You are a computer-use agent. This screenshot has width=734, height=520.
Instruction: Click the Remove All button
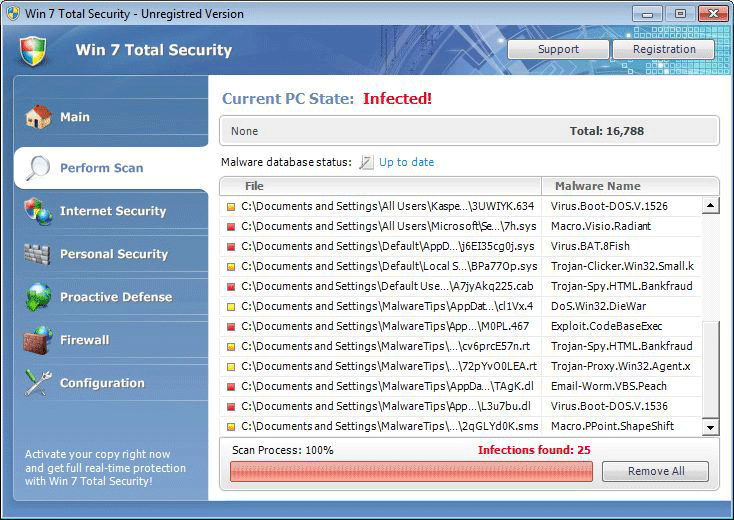[x=655, y=472]
